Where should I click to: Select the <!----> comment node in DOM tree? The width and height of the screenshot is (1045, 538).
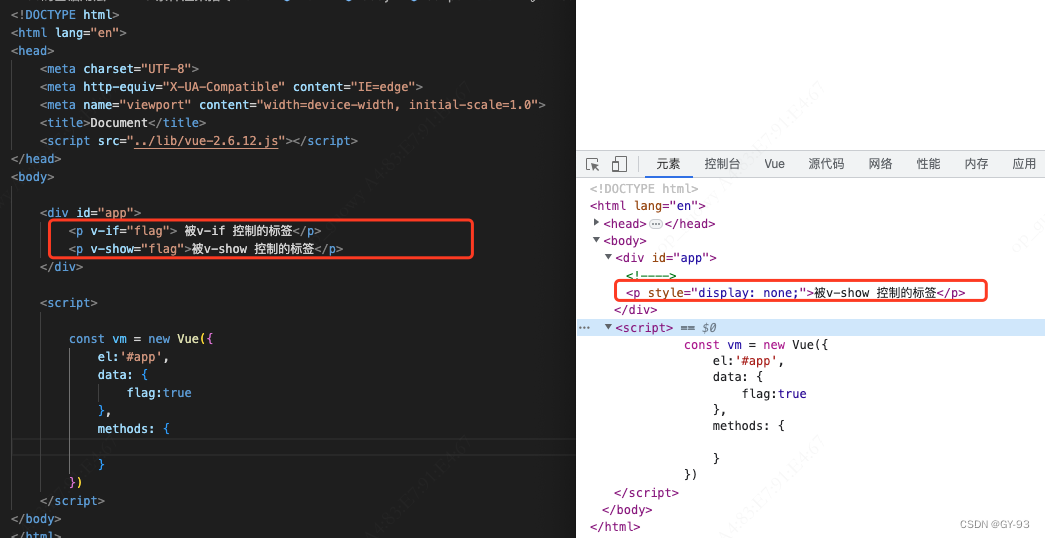(x=651, y=275)
